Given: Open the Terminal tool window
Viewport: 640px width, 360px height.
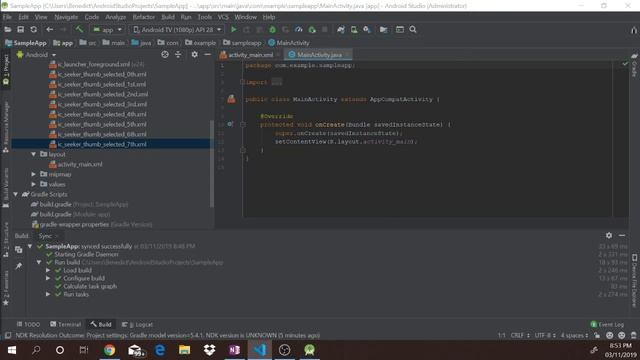Looking at the screenshot, I should pos(65,324).
